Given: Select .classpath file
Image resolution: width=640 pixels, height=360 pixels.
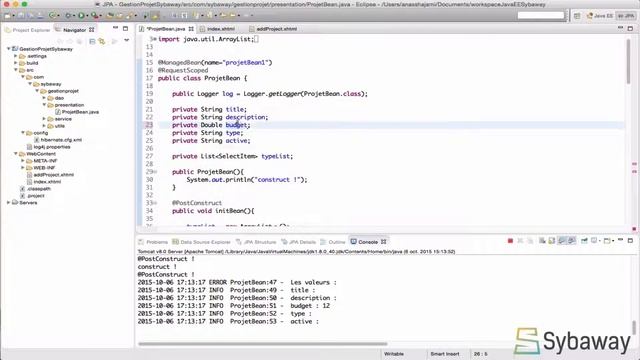Looking at the screenshot, I should pyautogui.click(x=35, y=189).
